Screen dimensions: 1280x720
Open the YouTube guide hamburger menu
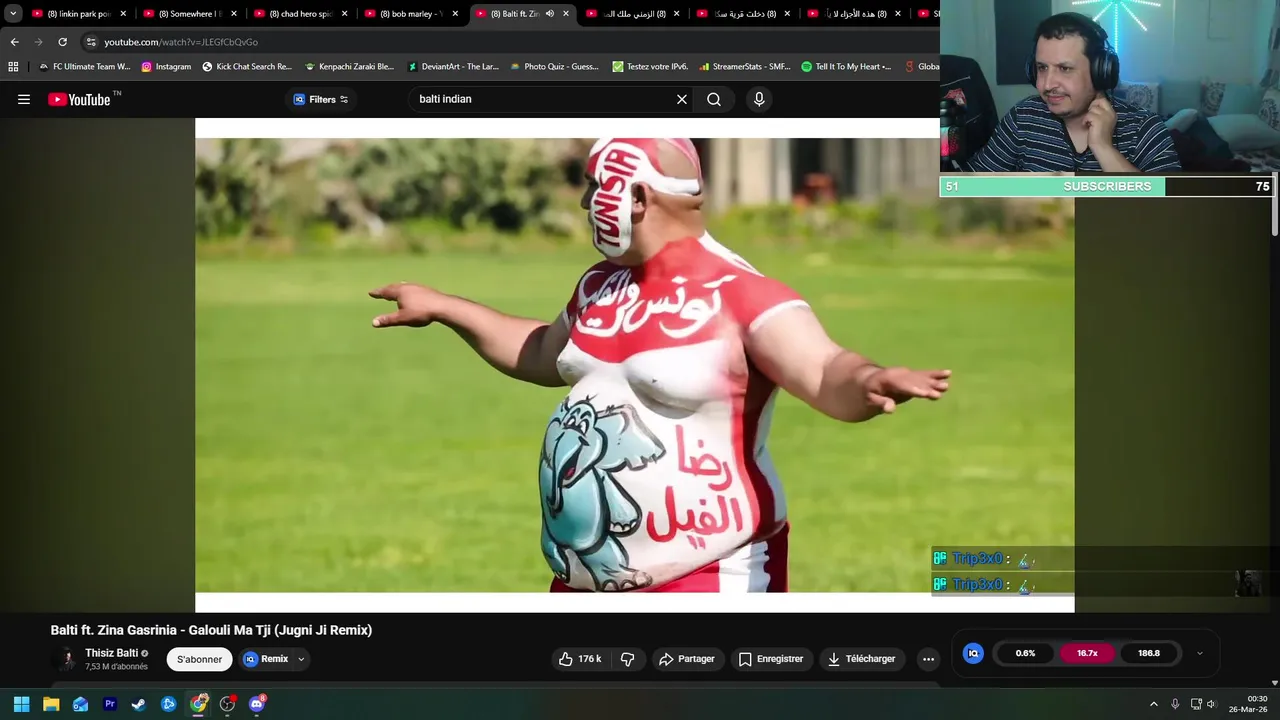(x=24, y=99)
